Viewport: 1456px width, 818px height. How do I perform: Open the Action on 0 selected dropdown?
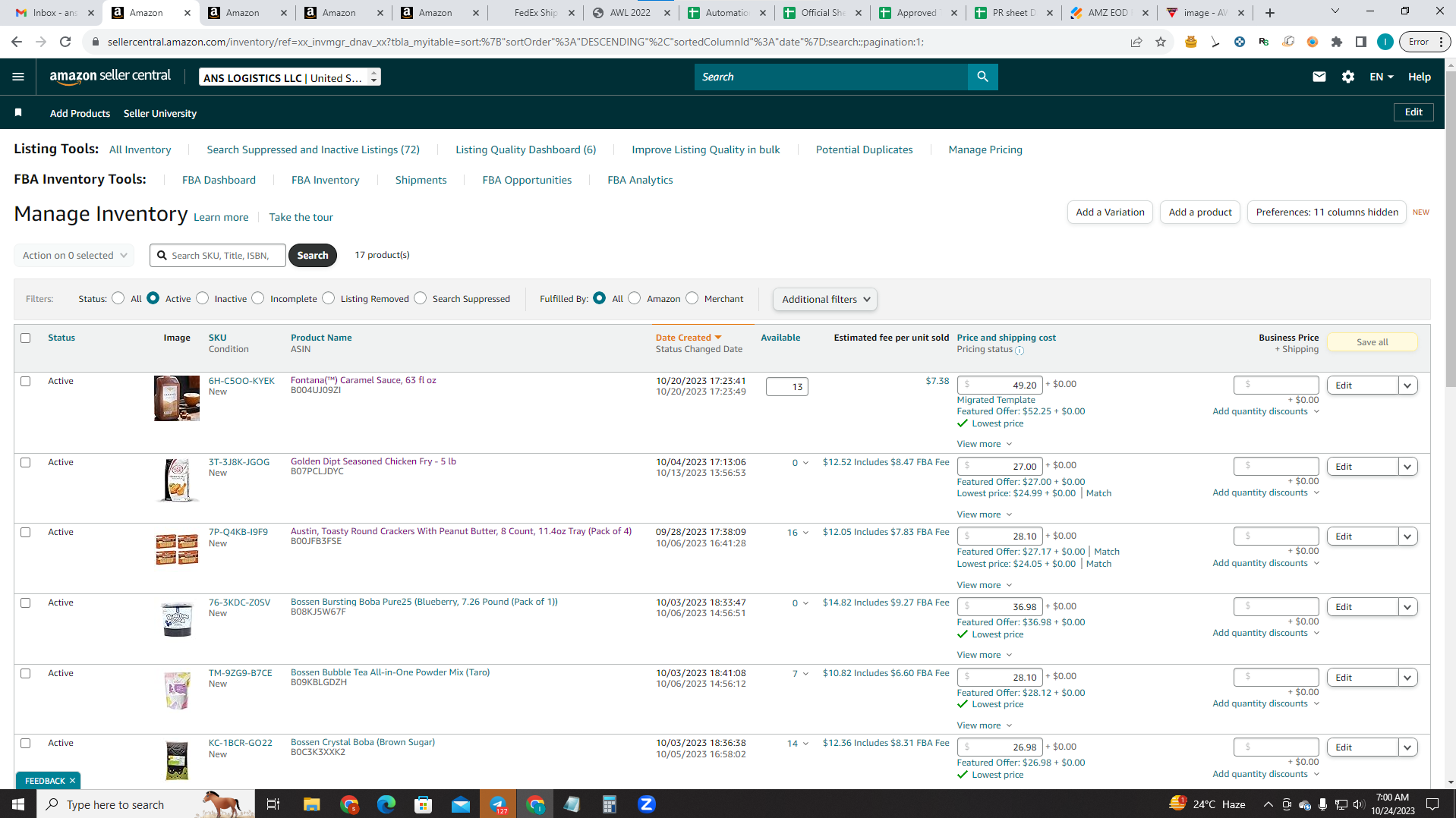(74, 256)
